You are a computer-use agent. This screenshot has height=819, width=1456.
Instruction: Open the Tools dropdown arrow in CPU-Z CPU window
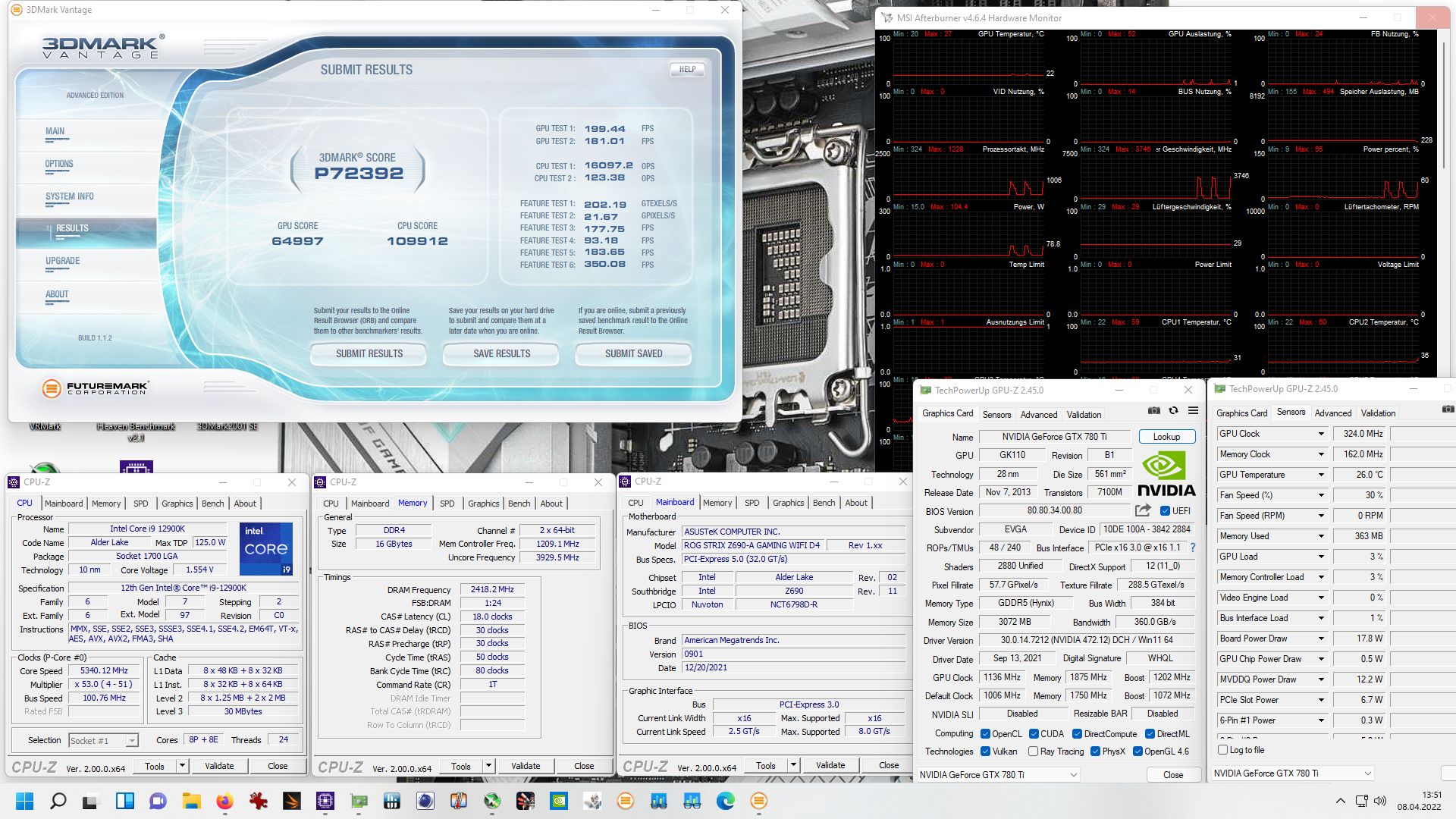[x=182, y=766]
